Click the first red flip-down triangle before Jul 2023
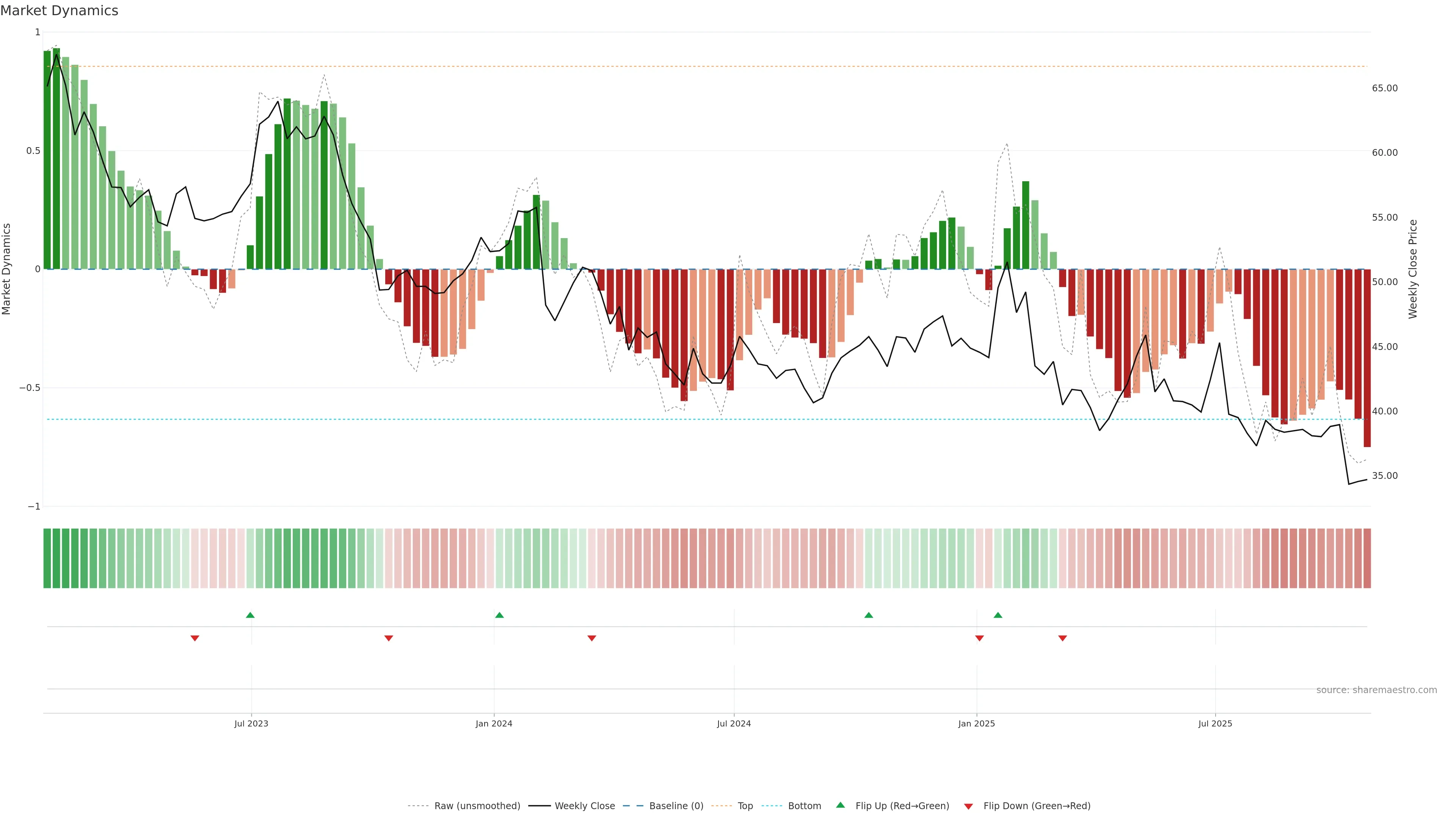The image size is (1456, 819). pyautogui.click(x=195, y=638)
